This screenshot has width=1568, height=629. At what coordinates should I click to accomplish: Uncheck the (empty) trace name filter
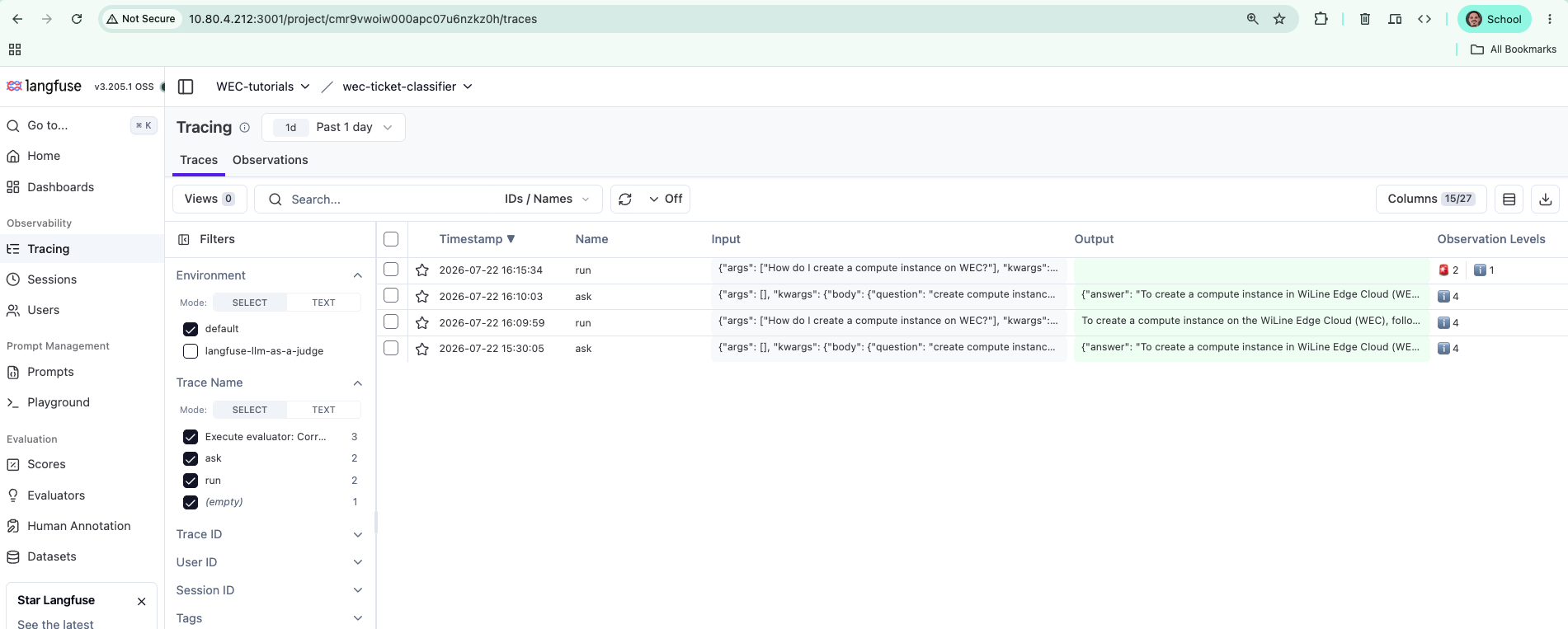click(191, 502)
